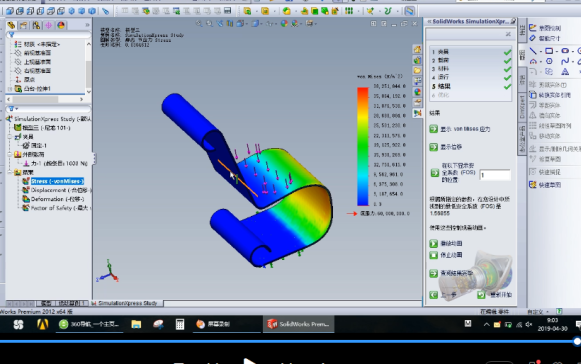Click the Convert Entities tool icon
This screenshot has height=364, width=581.
point(533,95)
